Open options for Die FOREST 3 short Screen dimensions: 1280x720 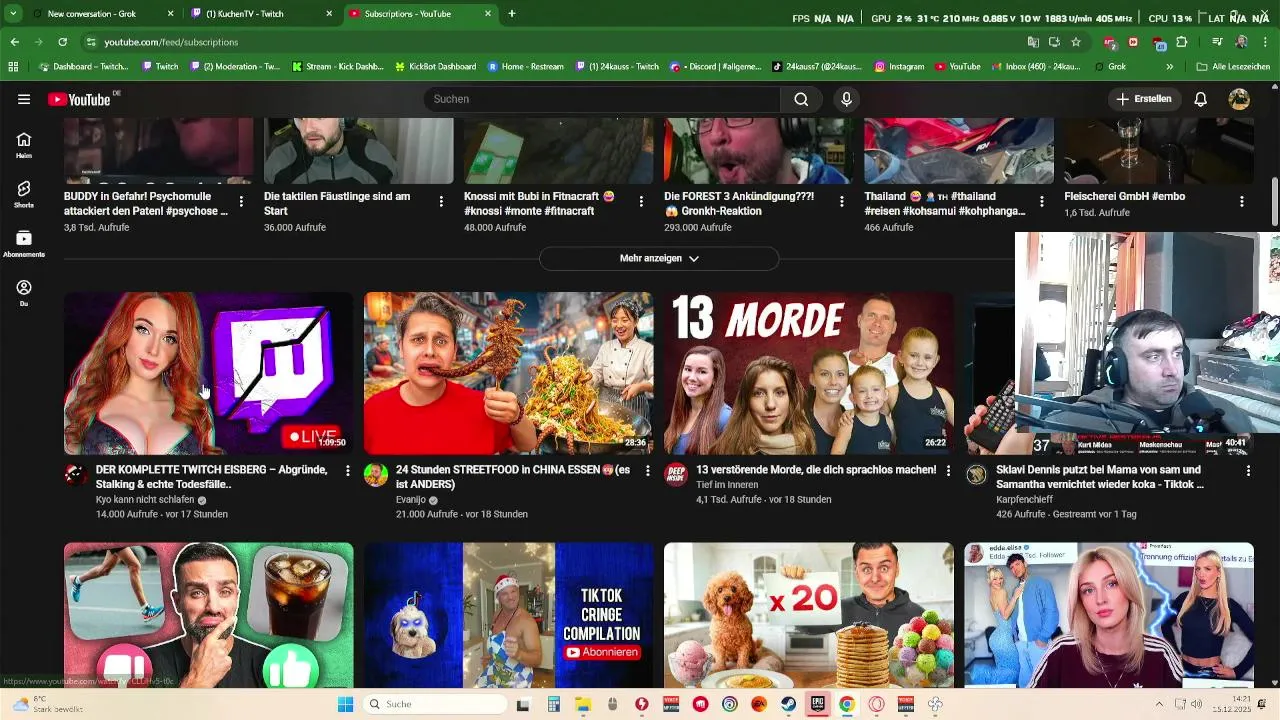[x=841, y=201]
